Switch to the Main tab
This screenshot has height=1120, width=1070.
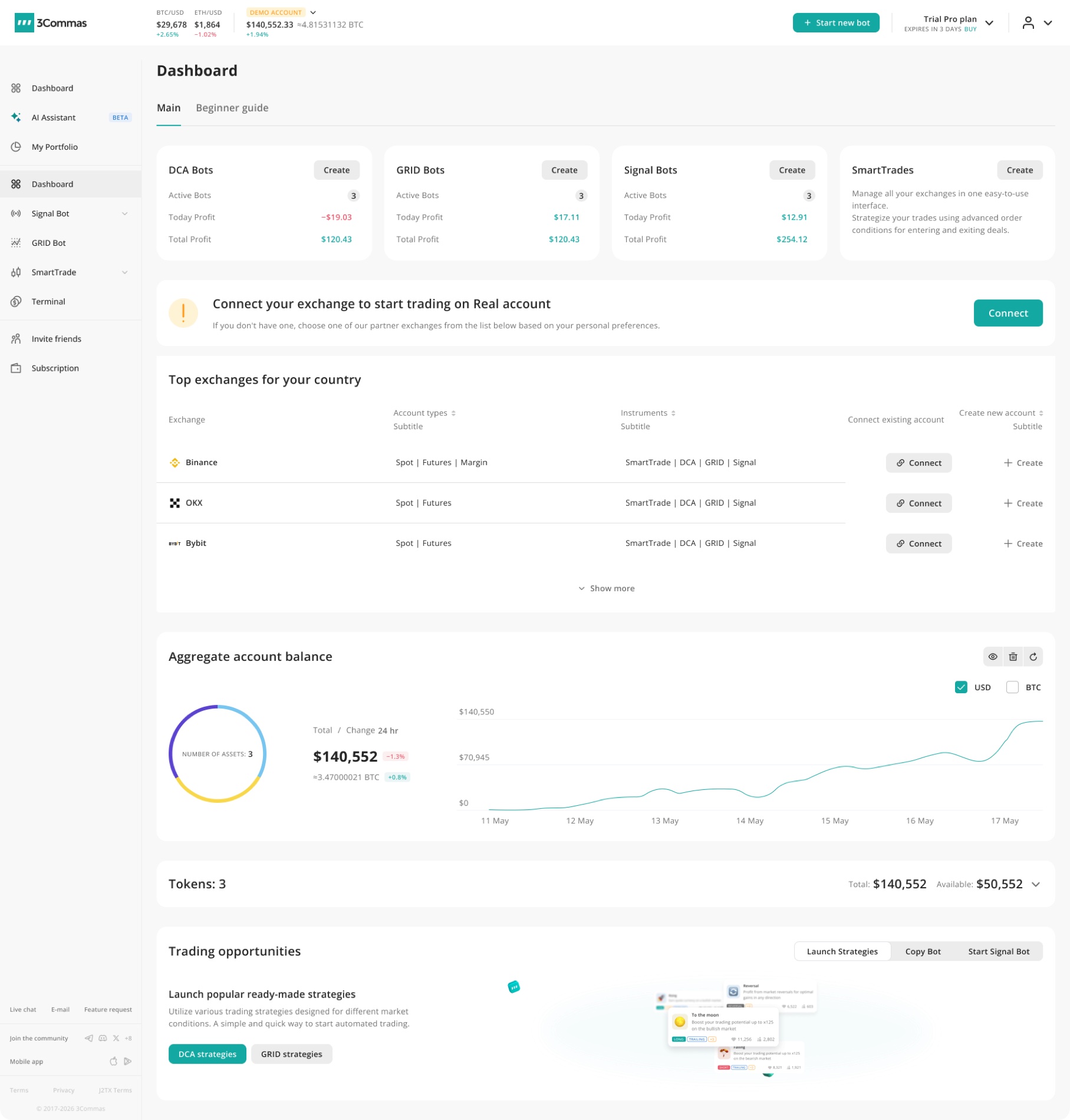pos(169,108)
